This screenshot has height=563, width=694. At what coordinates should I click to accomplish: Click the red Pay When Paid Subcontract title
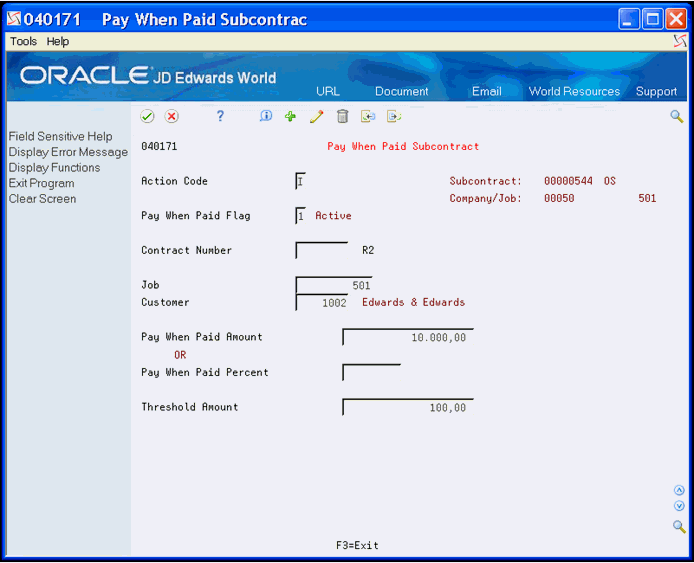pos(403,147)
